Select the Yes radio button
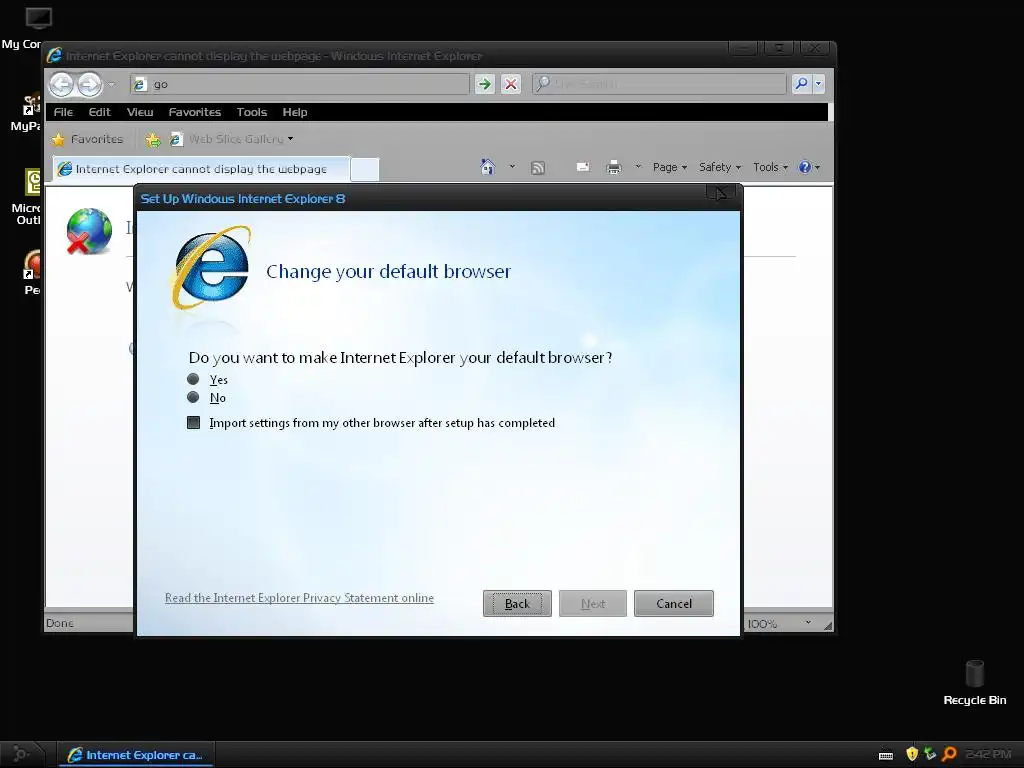This screenshot has height=768, width=1024. [193, 379]
